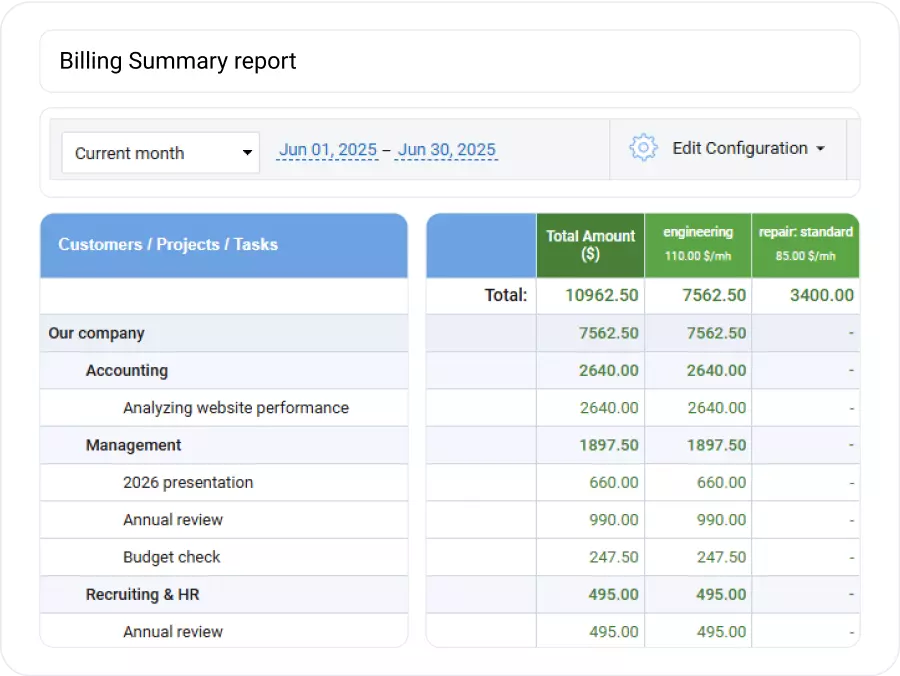900x676 pixels.
Task: Click the Jun 01, 2025 start date
Action: click(x=328, y=150)
